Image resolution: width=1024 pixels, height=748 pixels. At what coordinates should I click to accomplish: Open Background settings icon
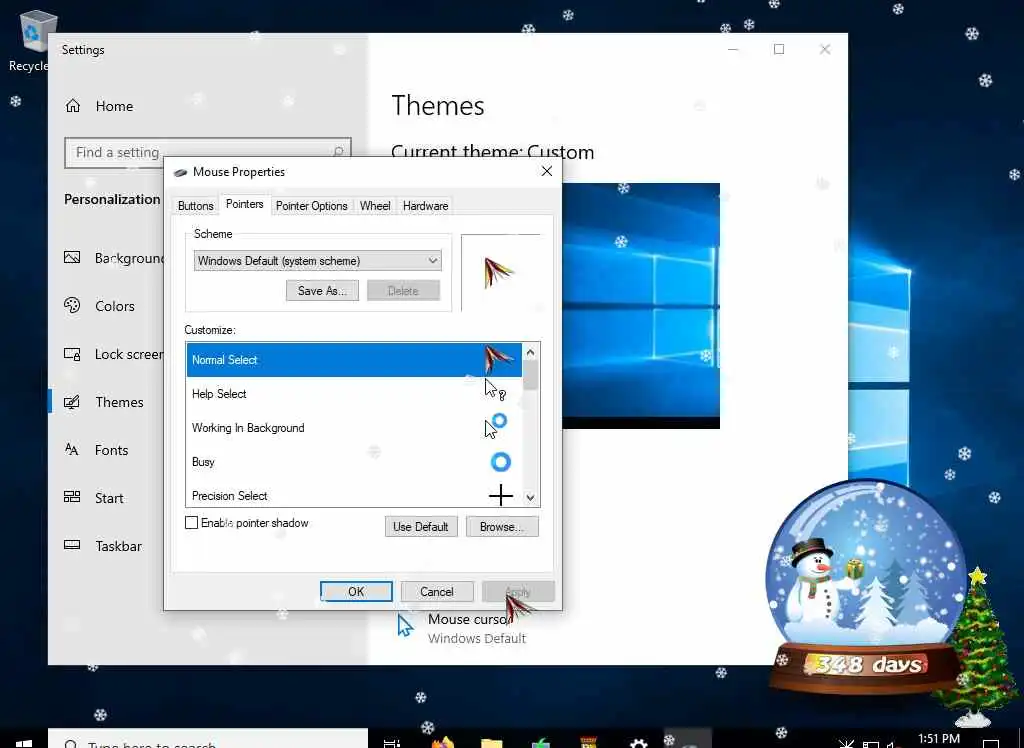(x=72, y=257)
